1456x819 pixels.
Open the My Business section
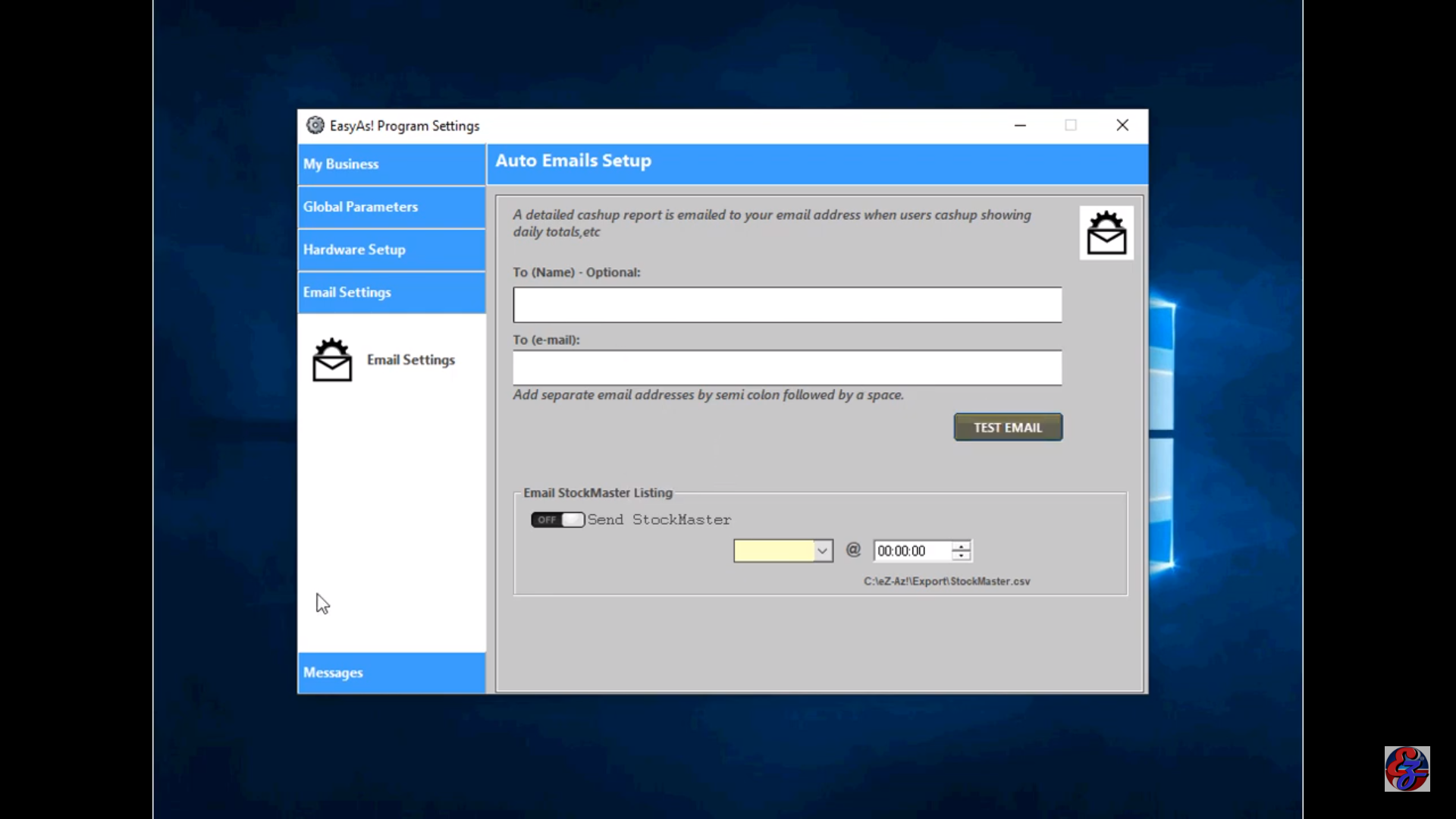pos(391,164)
